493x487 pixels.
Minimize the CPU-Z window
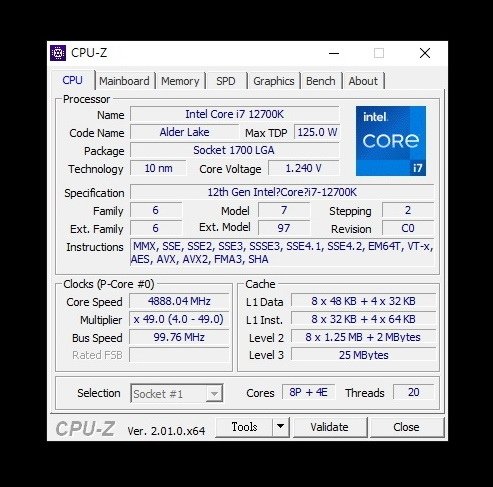pos(334,53)
